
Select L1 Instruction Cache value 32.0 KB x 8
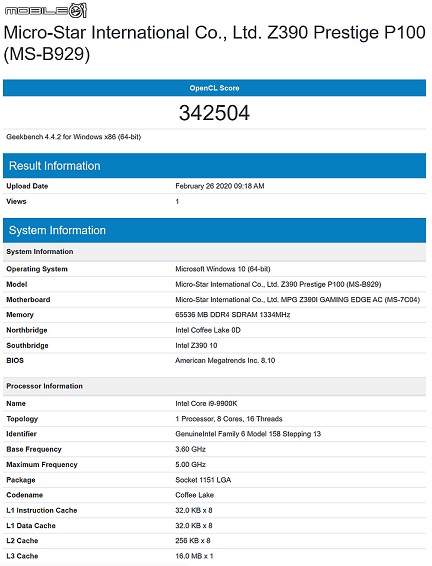coord(194,510)
